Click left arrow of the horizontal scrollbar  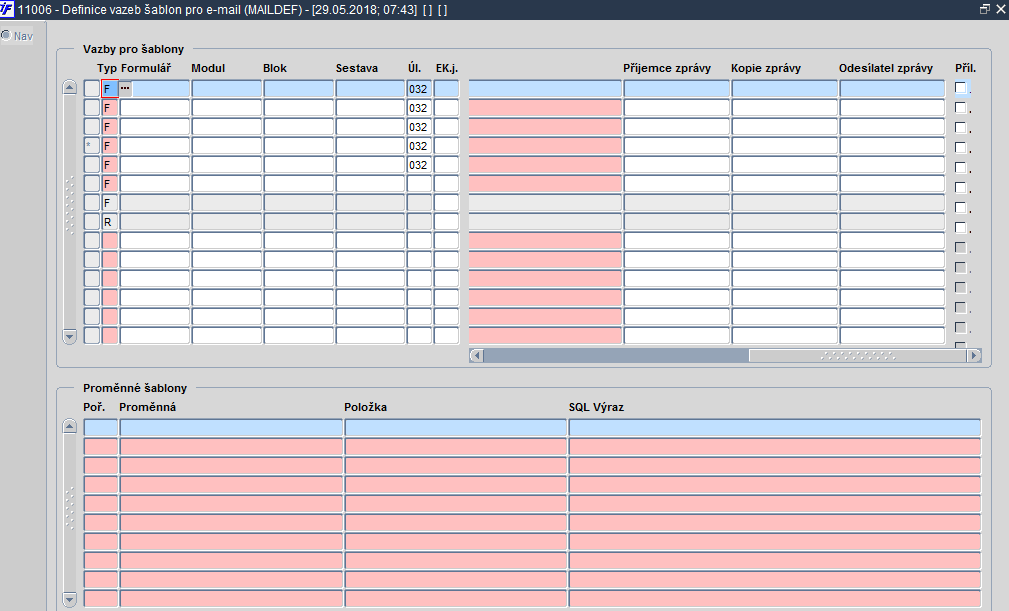(x=476, y=355)
